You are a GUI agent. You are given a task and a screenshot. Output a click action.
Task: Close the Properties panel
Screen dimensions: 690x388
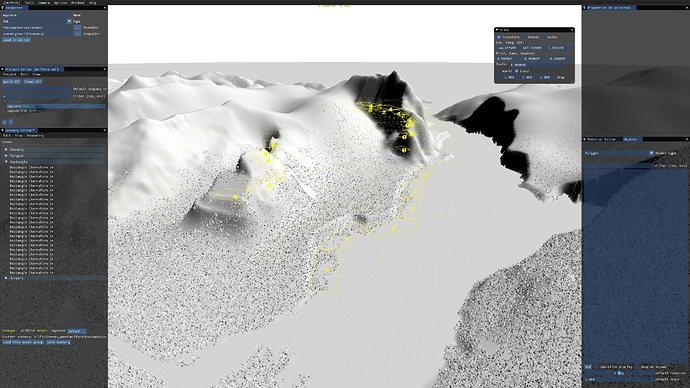687,7
